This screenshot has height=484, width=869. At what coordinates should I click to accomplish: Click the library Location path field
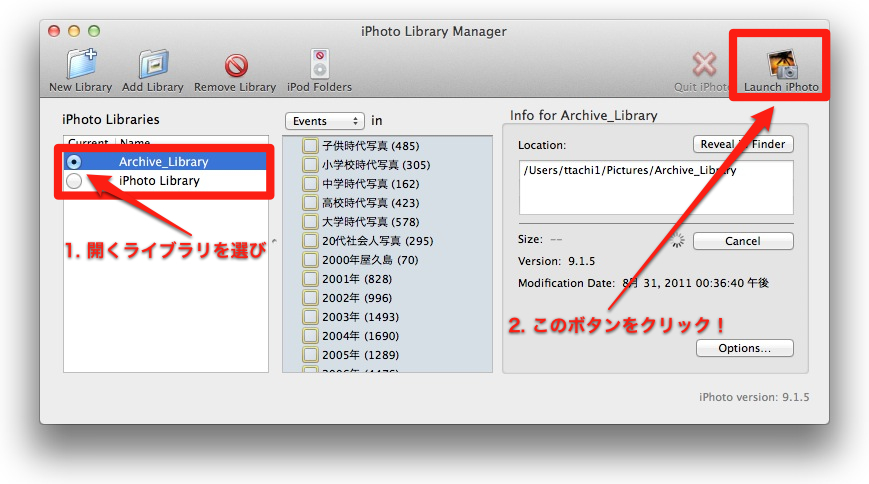655,187
